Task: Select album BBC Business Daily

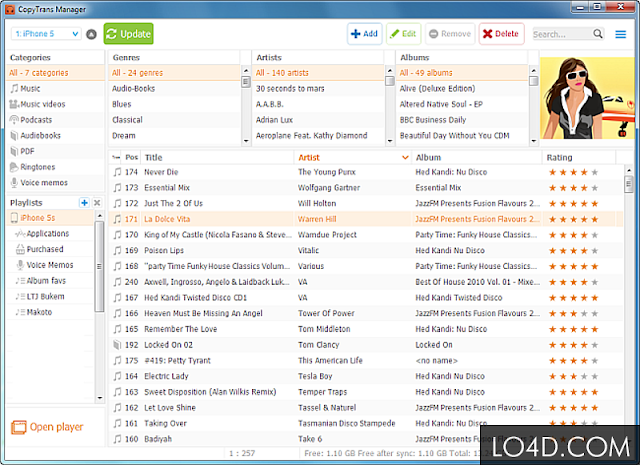Action: (462, 120)
